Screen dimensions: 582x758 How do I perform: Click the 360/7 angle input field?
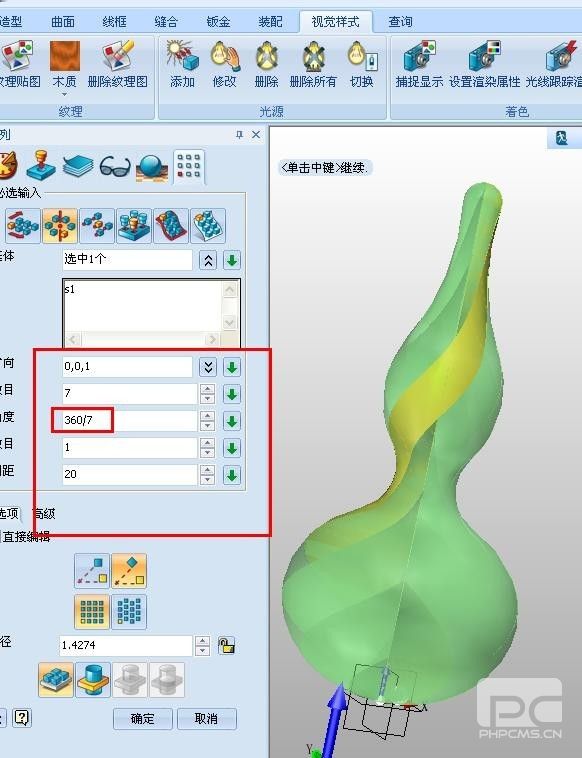click(x=130, y=420)
